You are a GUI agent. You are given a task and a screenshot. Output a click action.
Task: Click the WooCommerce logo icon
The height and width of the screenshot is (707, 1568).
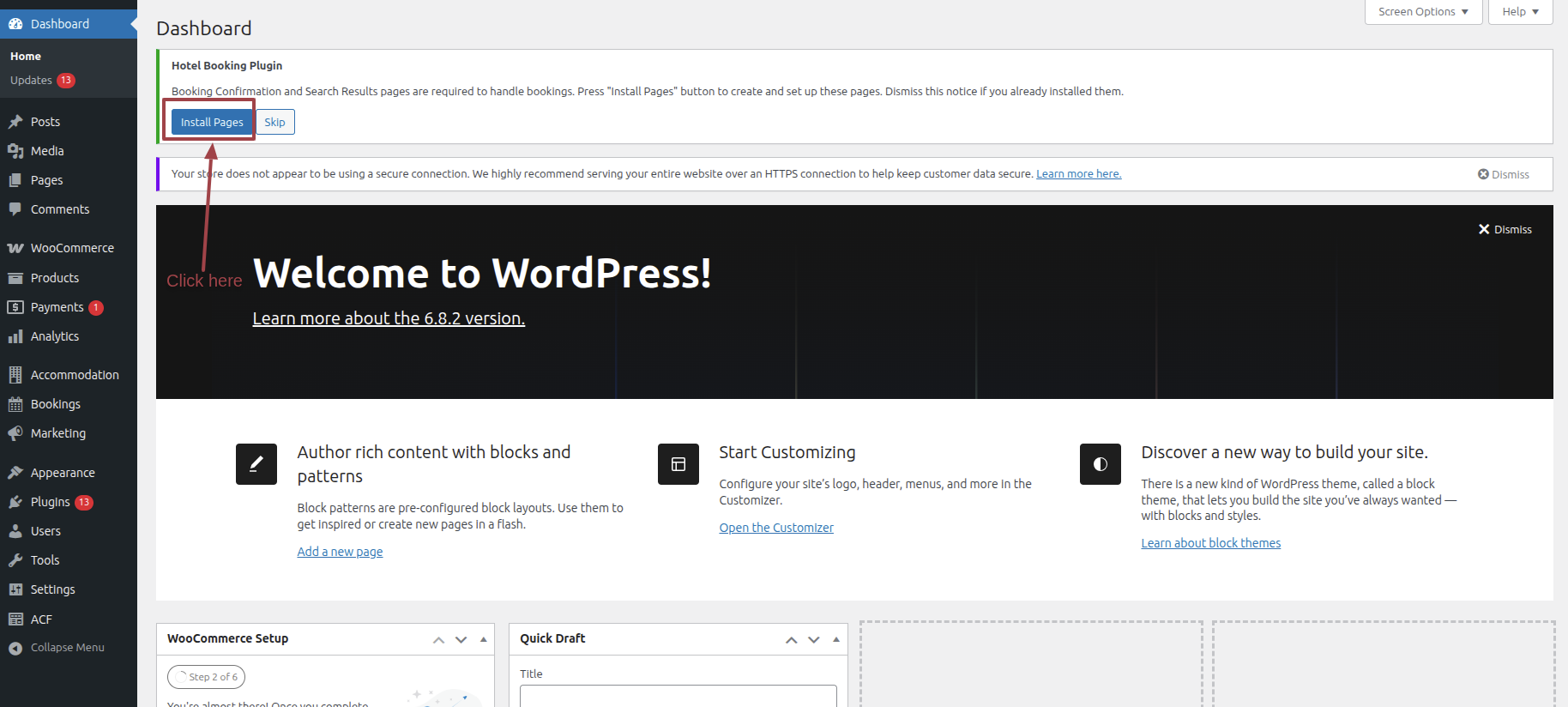point(15,248)
